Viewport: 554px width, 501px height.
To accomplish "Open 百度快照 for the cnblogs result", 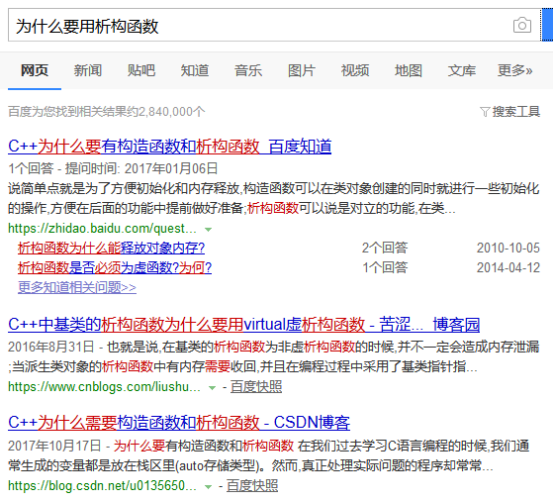I will tap(256, 387).
